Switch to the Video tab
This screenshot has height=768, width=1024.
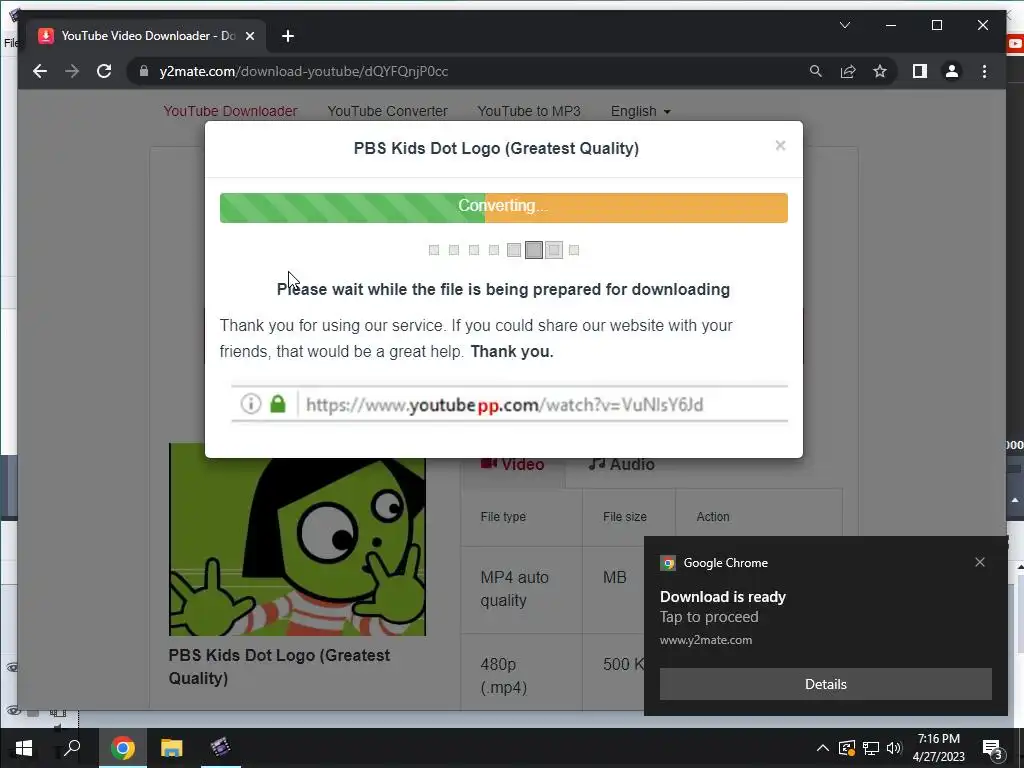(513, 464)
